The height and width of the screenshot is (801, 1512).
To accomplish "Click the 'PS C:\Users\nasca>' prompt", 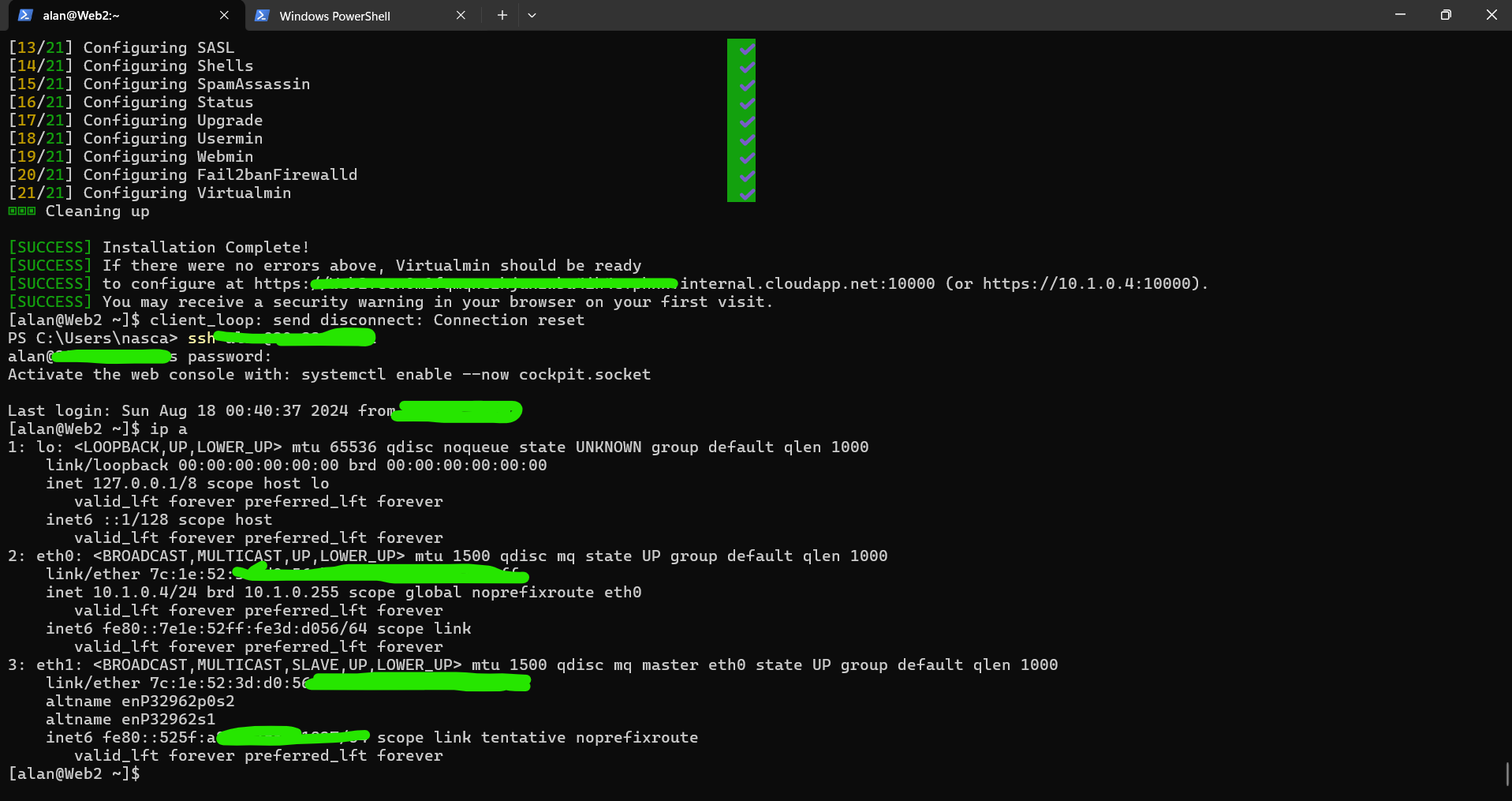I will coord(93,339).
